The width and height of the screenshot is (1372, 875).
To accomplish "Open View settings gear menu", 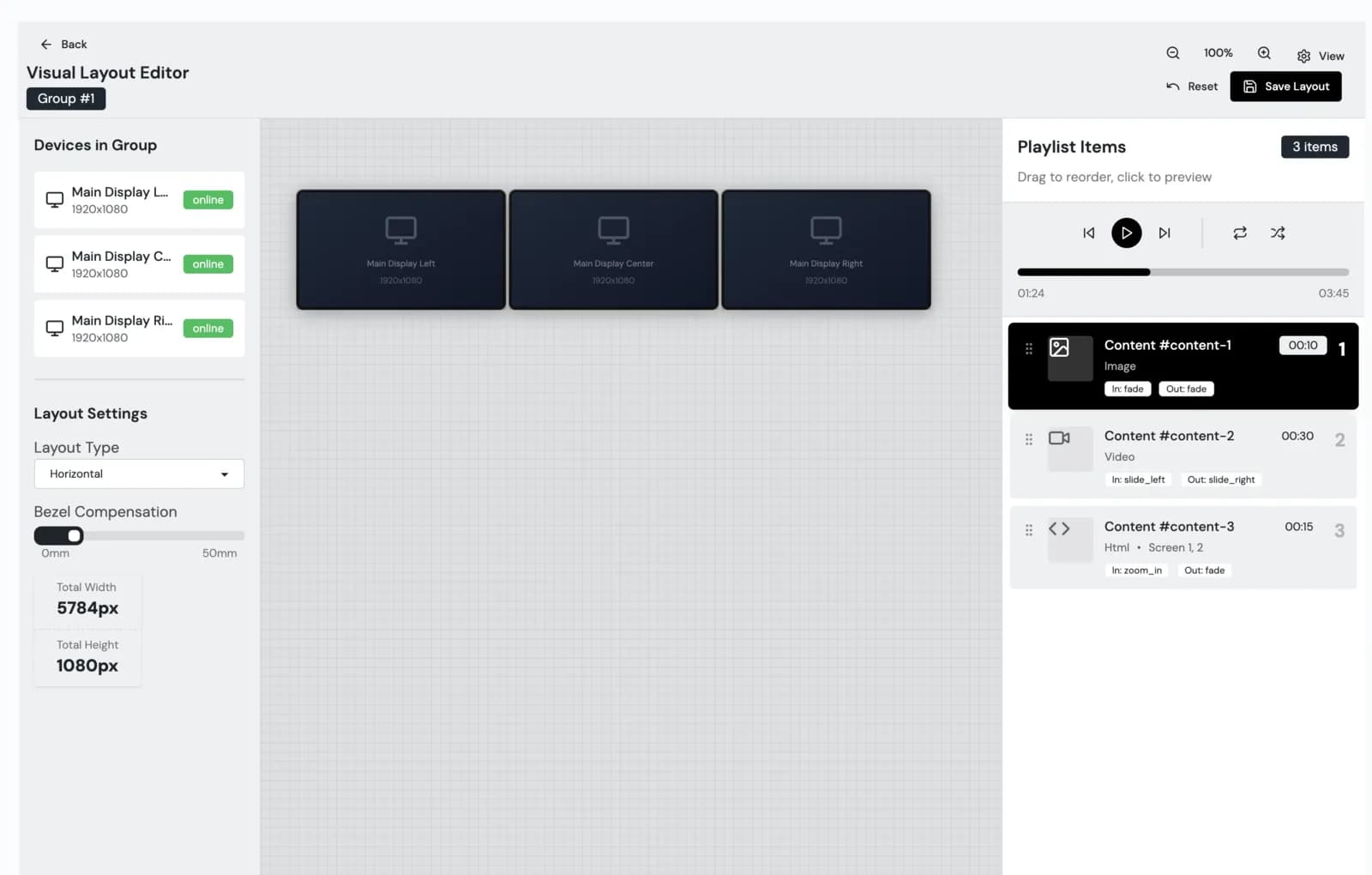I will 1321,56.
